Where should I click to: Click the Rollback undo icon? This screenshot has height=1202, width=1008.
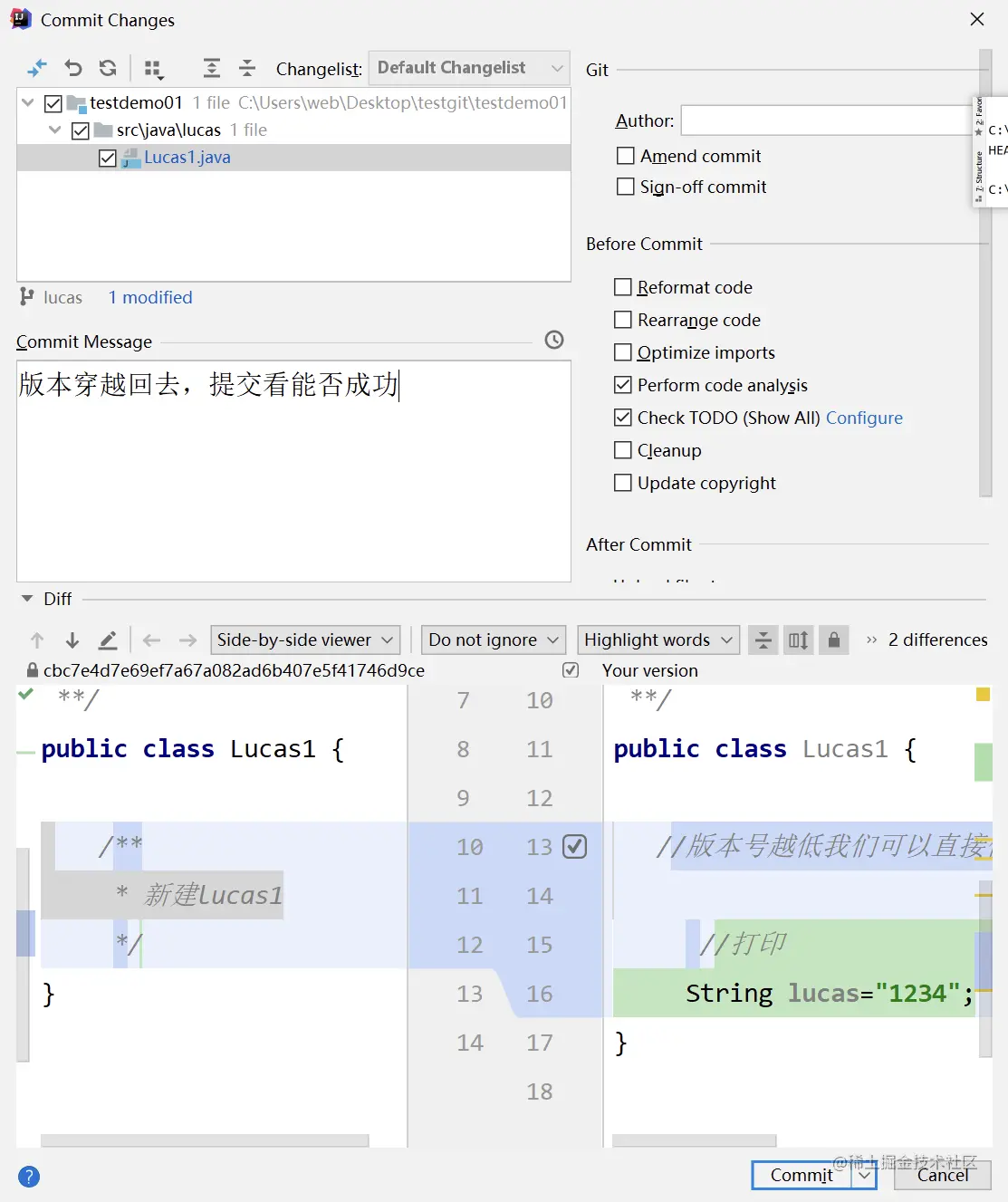pos(73,68)
